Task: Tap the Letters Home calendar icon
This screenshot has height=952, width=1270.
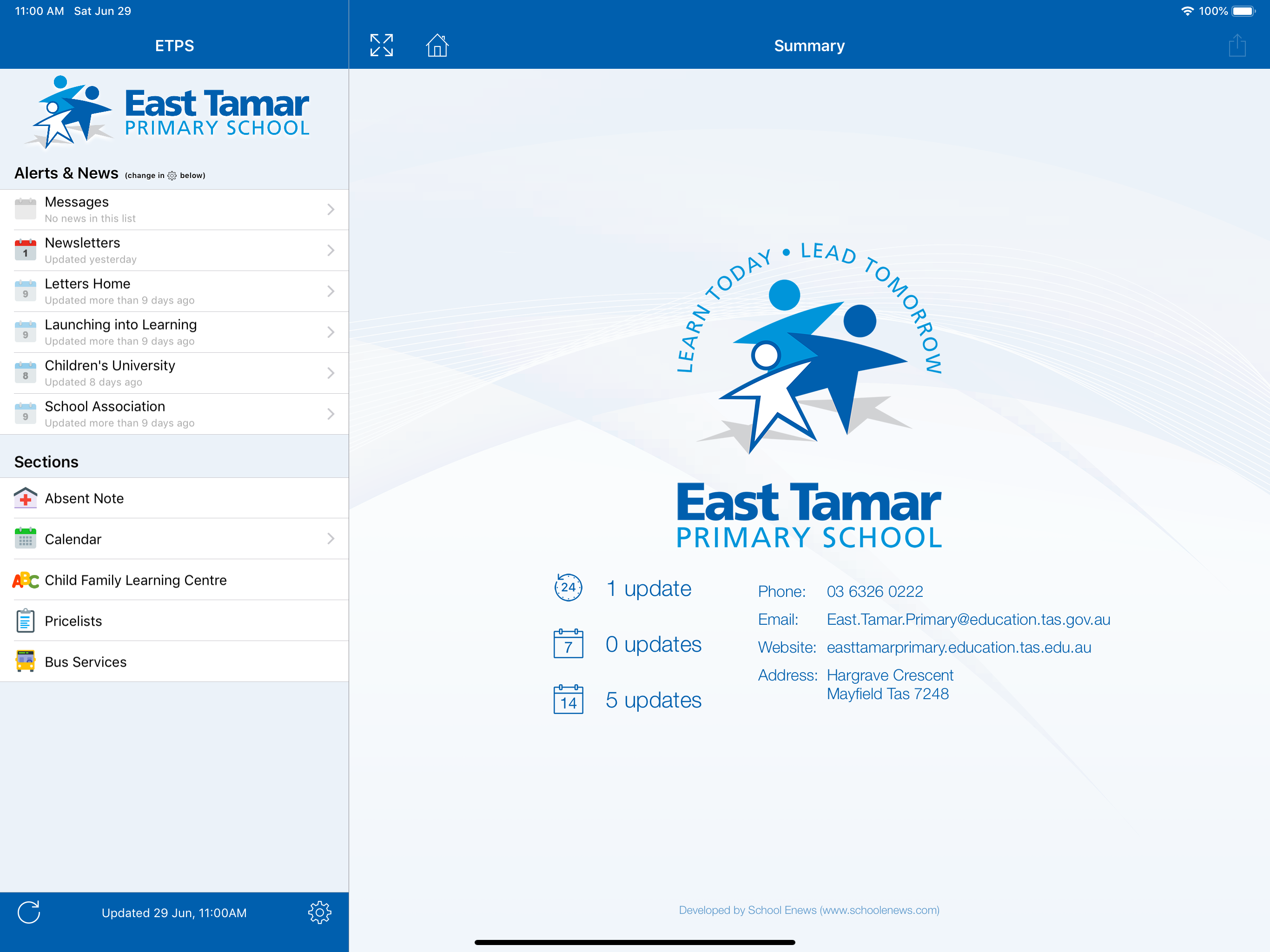Action: pos(25,291)
